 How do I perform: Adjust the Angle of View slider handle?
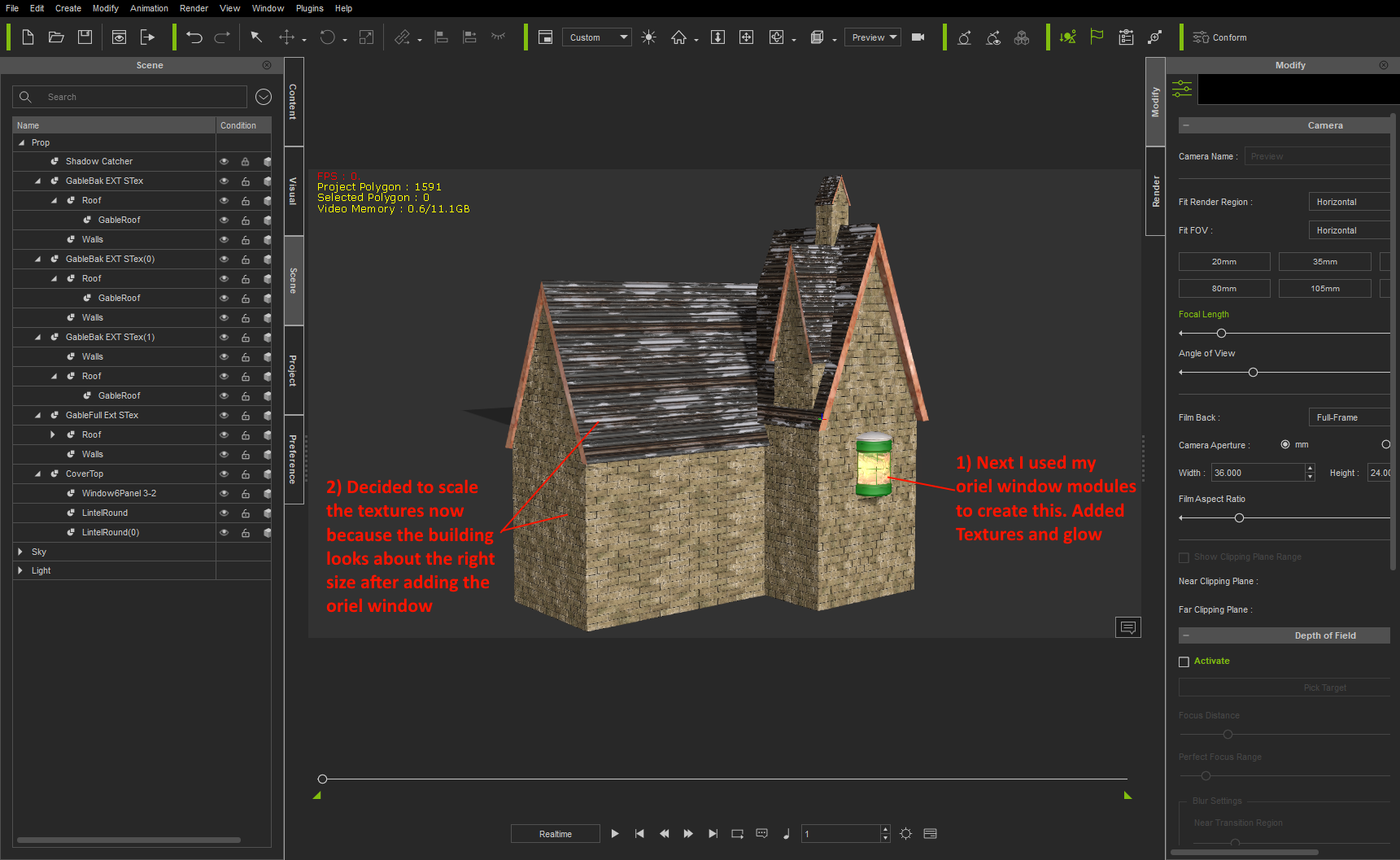pos(1253,373)
